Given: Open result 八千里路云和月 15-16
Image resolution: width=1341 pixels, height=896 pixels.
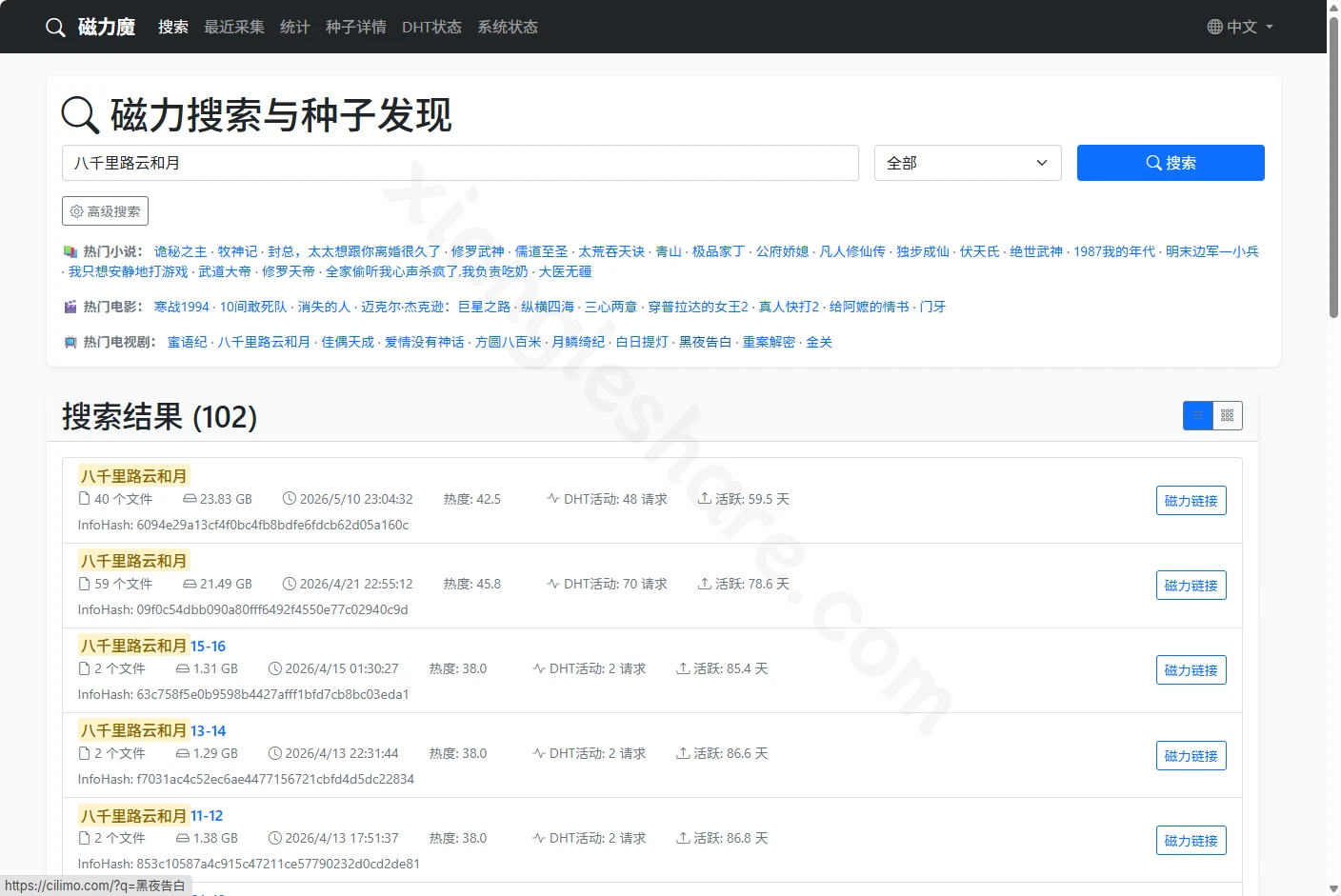Looking at the screenshot, I should [x=152, y=646].
